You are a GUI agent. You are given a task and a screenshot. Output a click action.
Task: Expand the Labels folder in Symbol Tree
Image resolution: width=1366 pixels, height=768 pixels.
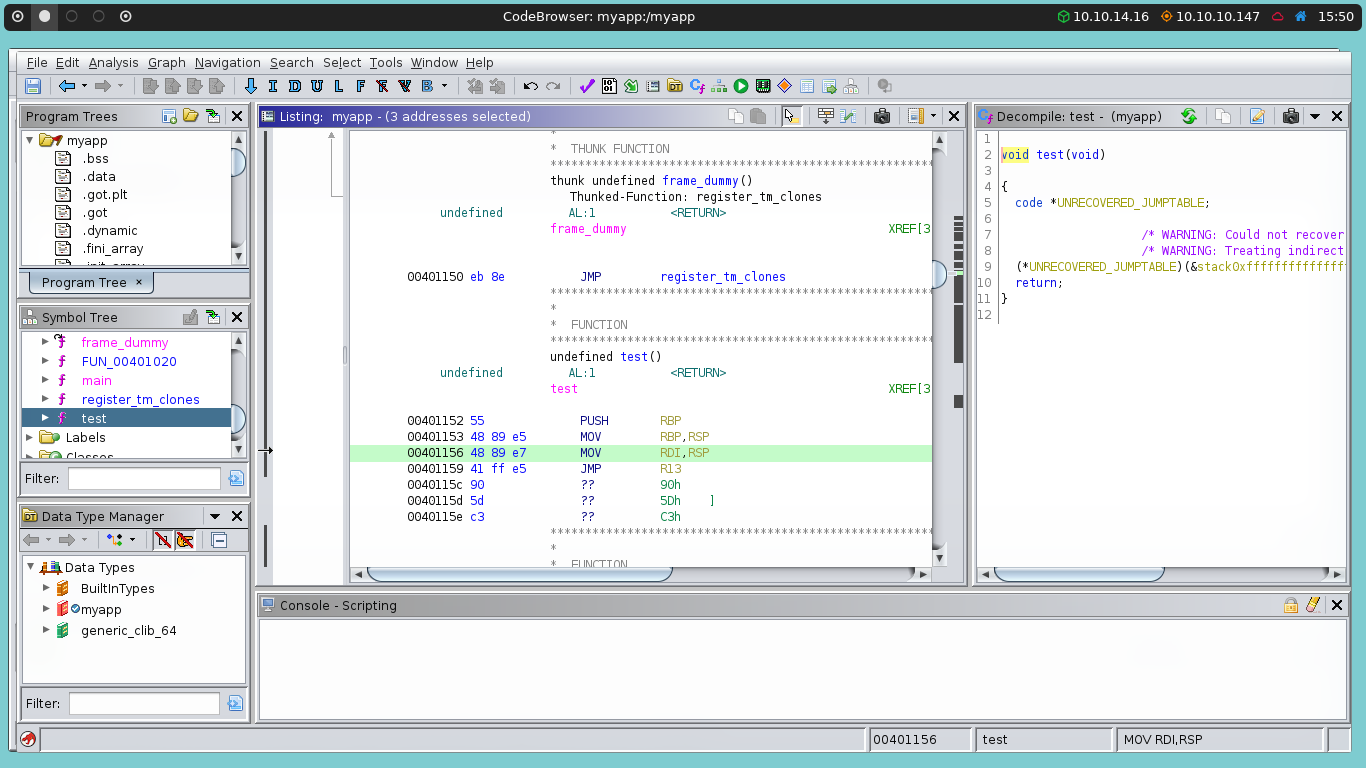click(29, 437)
